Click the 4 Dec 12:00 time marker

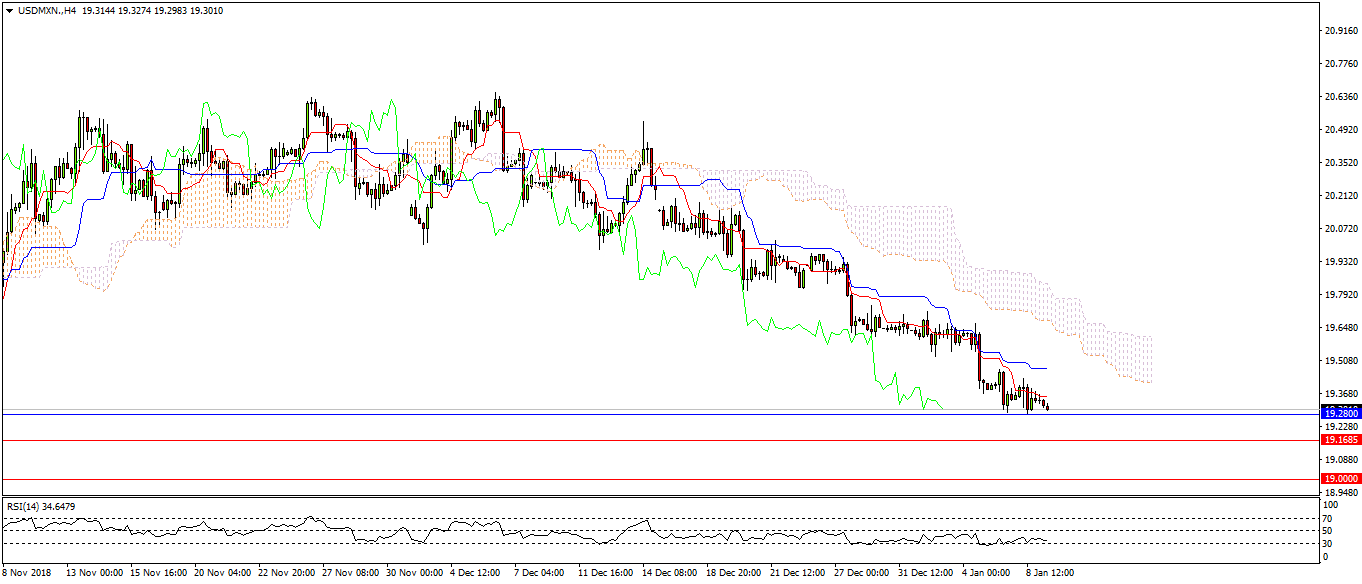(x=475, y=574)
